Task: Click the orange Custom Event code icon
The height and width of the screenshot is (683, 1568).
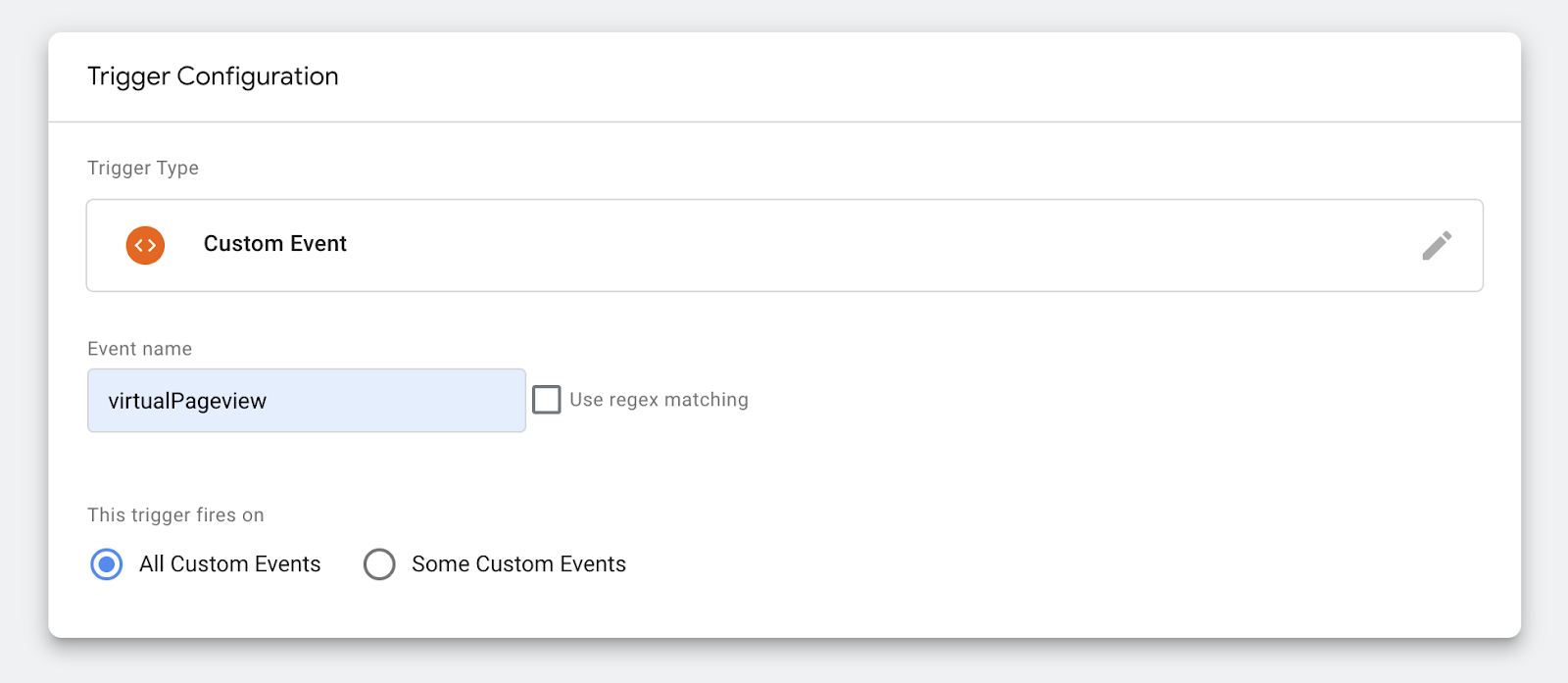Action: coord(145,245)
